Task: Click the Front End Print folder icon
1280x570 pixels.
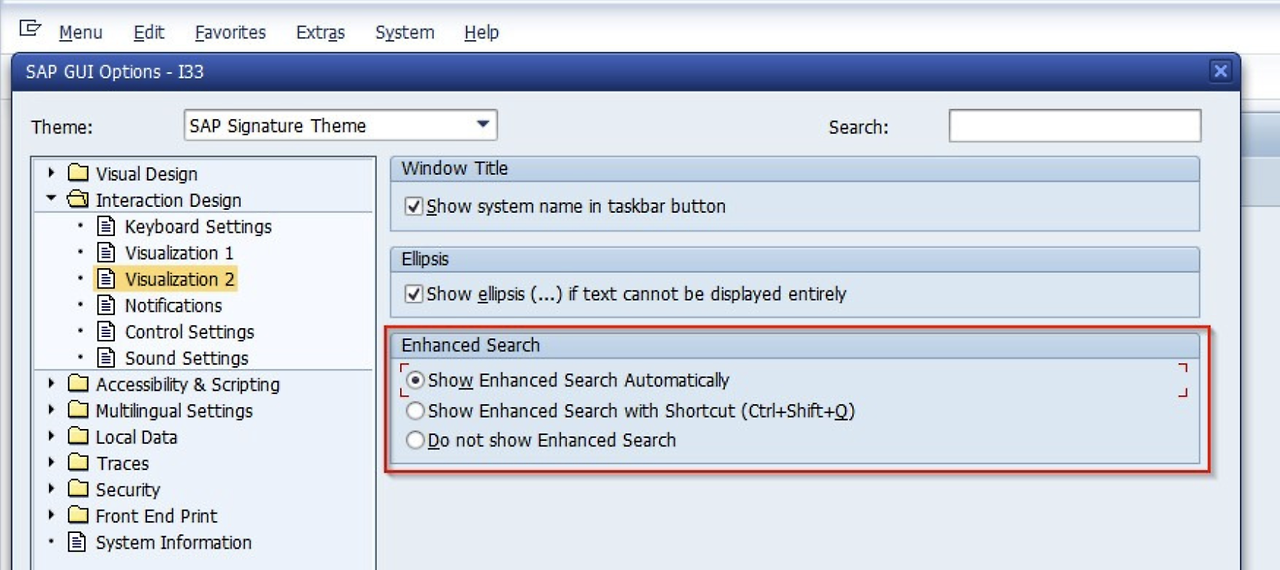Action: coord(78,515)
